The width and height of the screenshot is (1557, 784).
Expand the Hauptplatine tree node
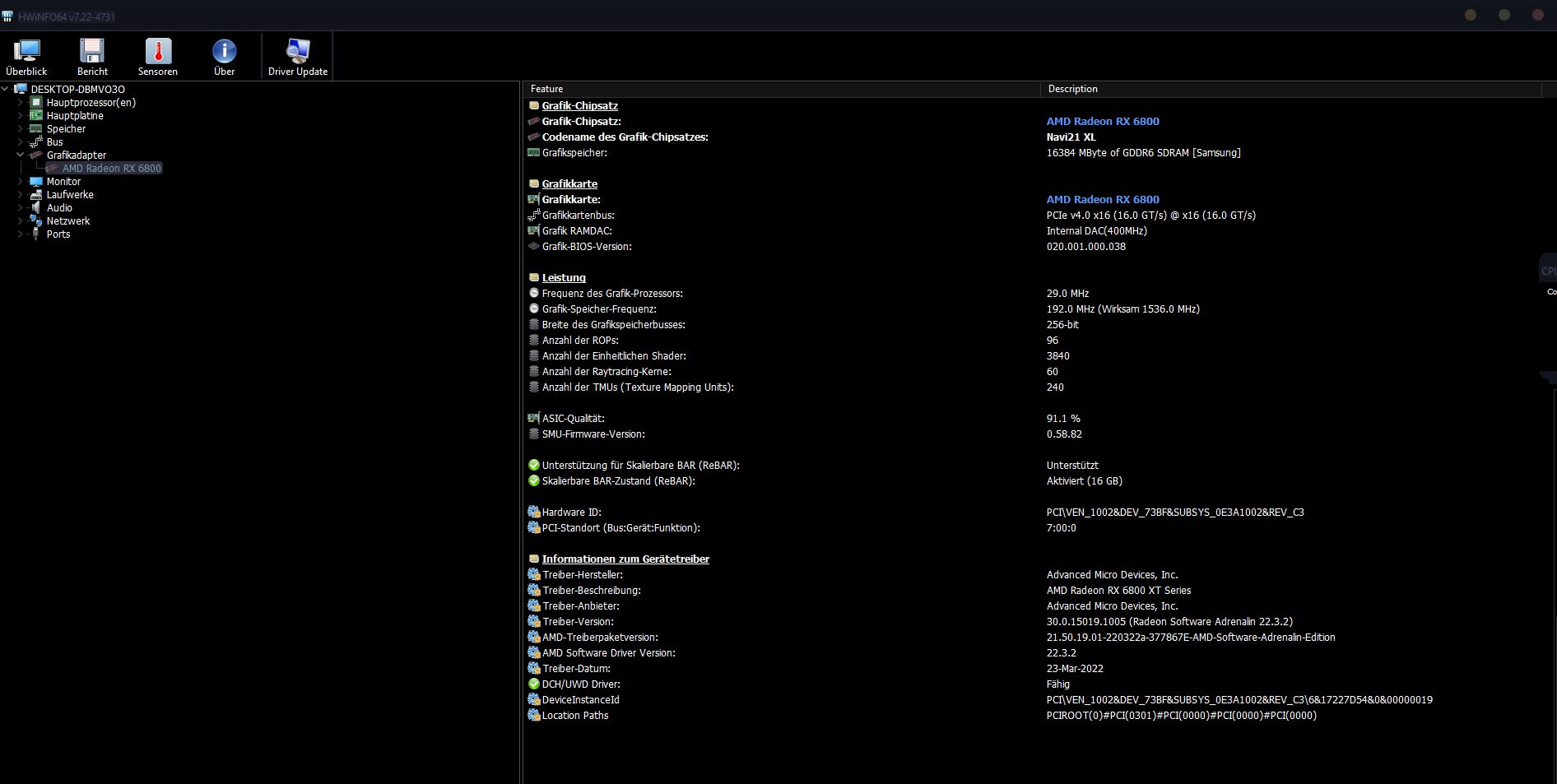coord(21,116)
